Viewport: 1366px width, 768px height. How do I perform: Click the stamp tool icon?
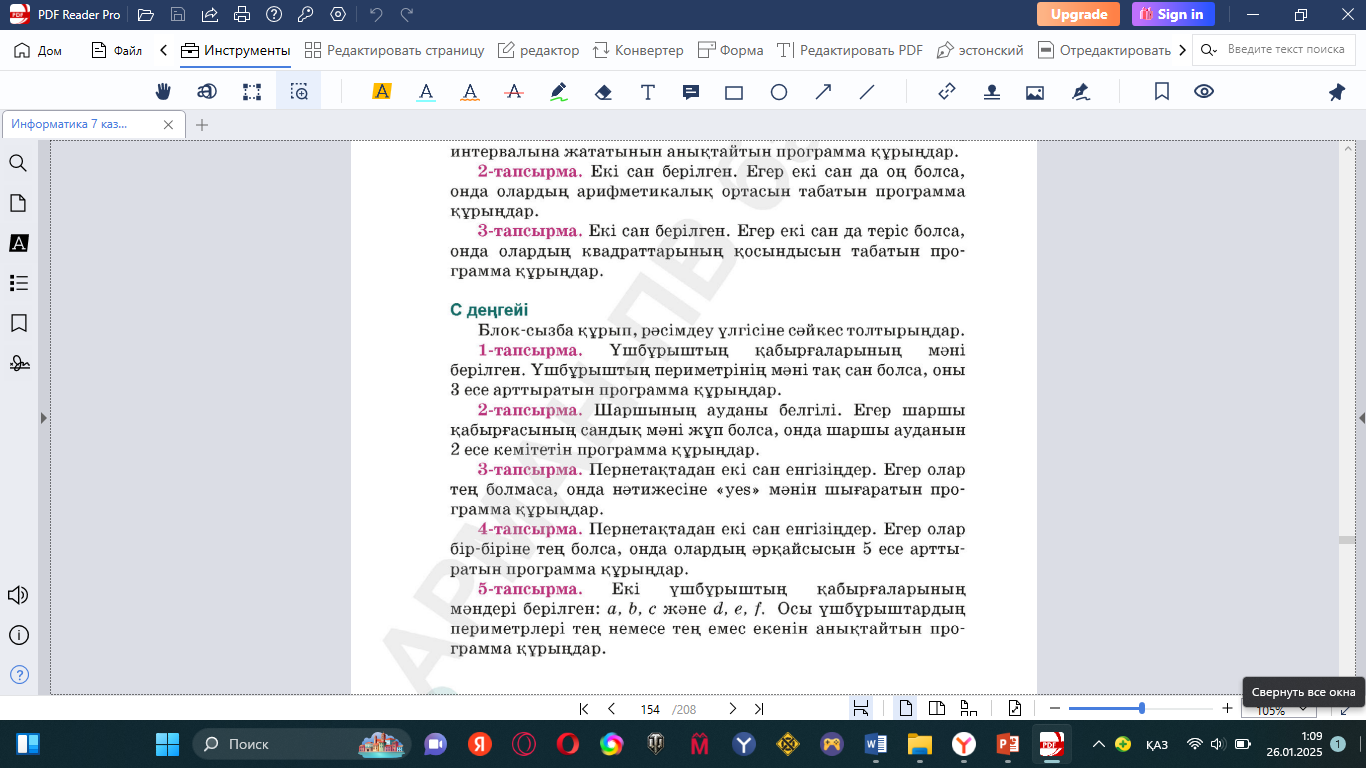[991, 92]
